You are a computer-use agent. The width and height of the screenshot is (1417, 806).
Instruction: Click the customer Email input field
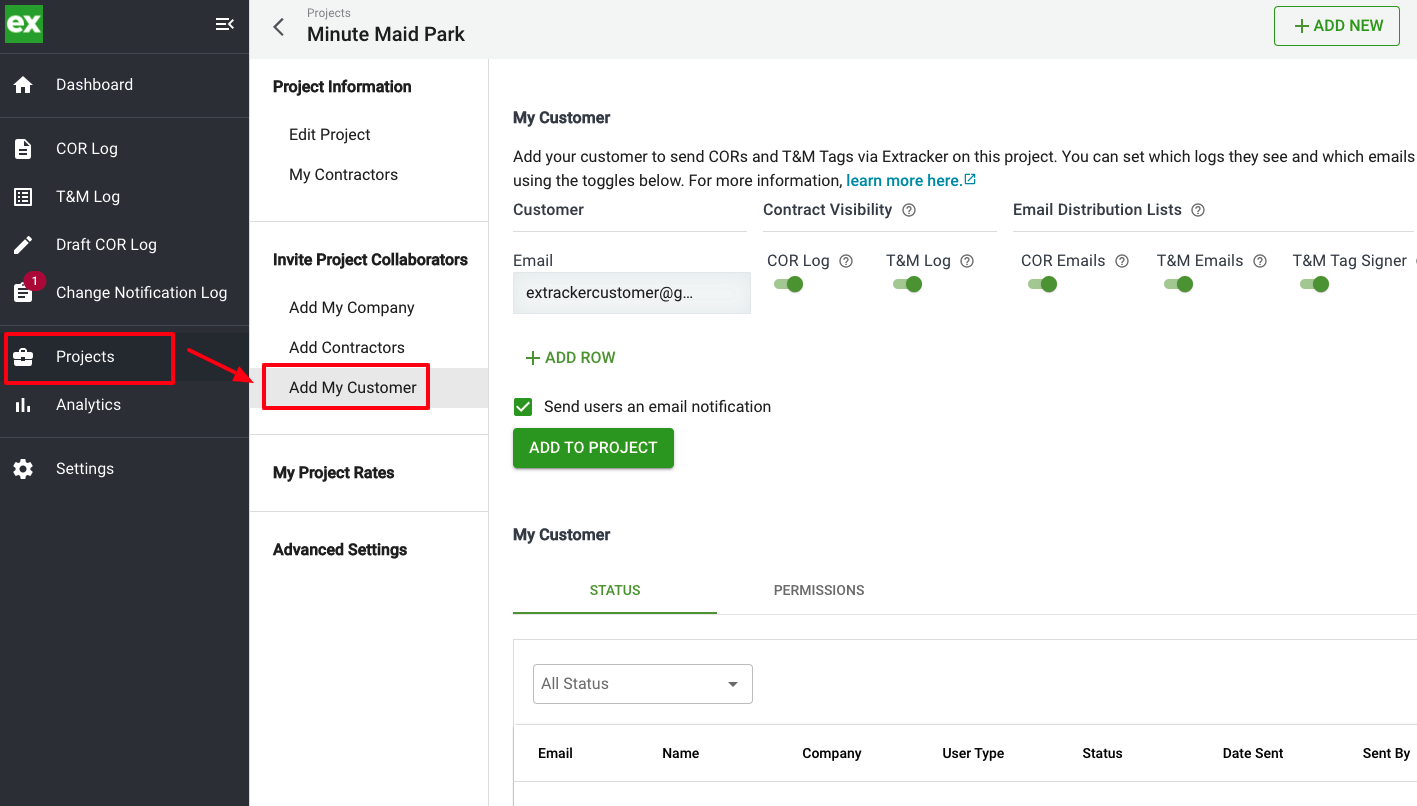pos(632,293)
